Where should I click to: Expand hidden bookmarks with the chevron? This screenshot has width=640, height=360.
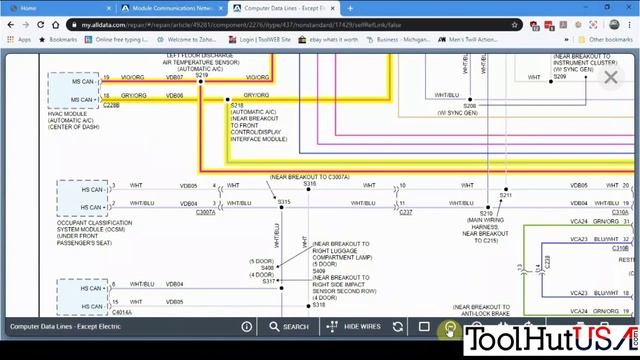(566, 40)
